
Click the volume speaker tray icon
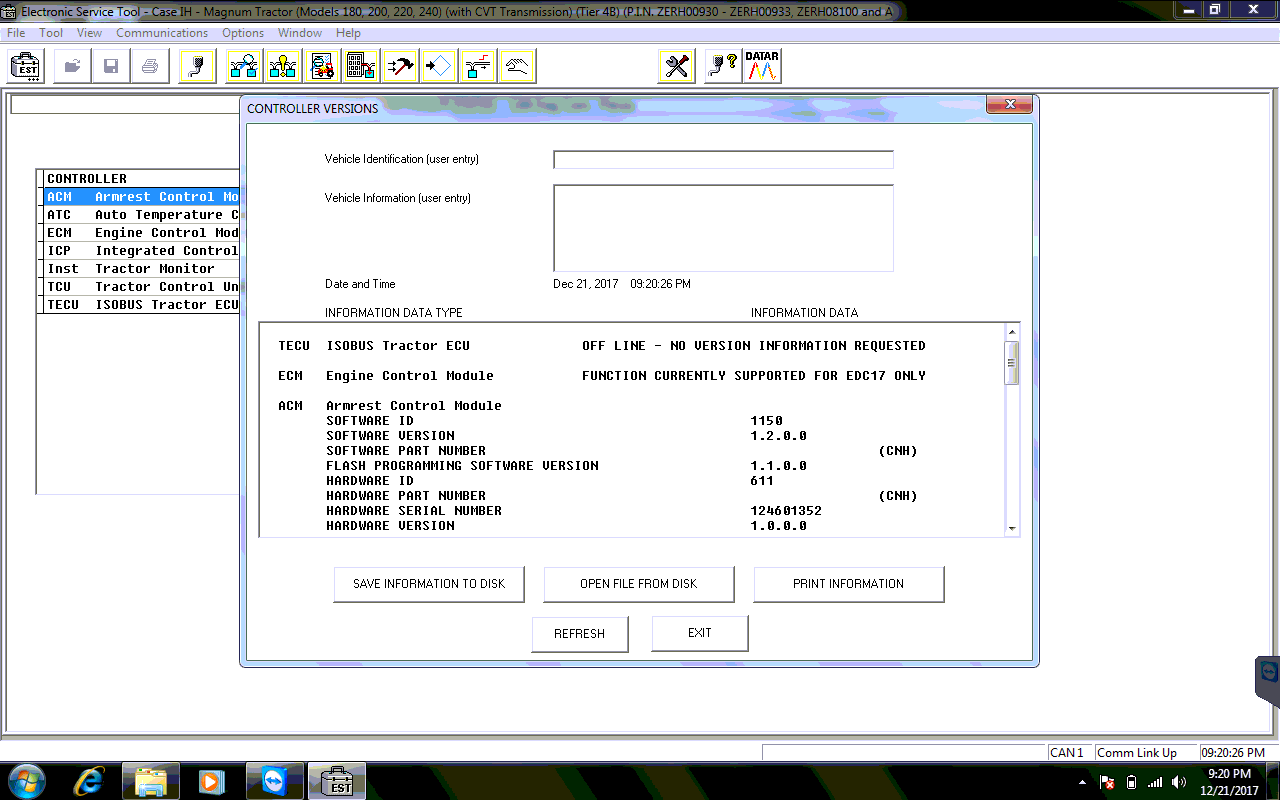tap(1179, 782)
